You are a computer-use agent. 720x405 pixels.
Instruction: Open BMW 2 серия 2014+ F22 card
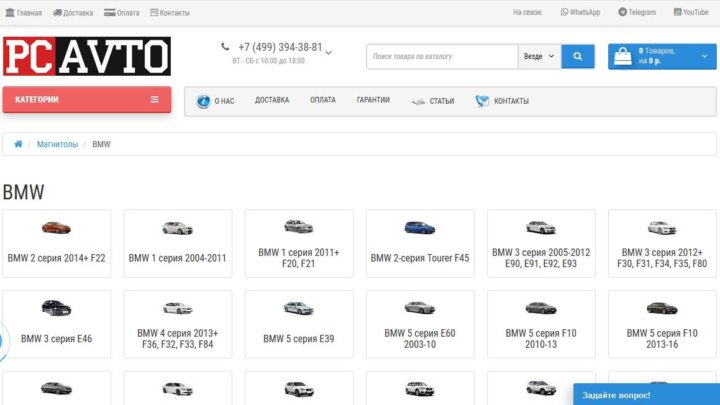tap(56, 243)
